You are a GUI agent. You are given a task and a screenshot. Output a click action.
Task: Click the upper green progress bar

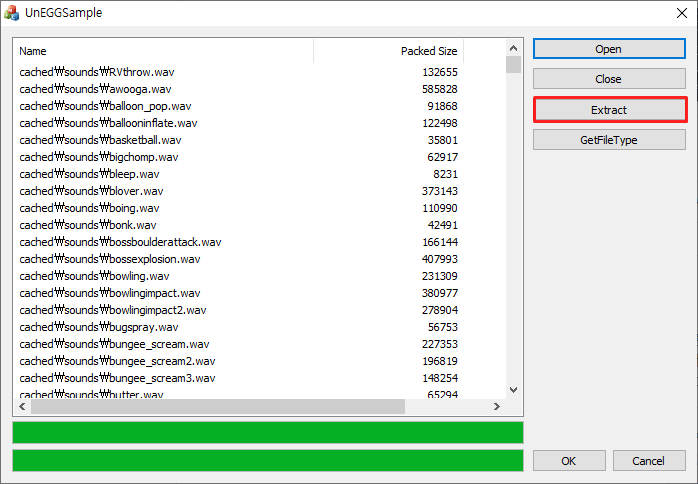tap(268, 432)
